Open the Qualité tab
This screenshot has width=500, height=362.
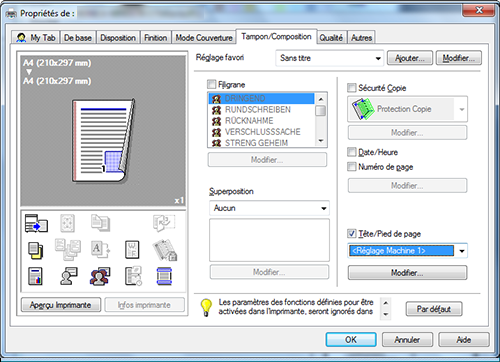[331, 38]
